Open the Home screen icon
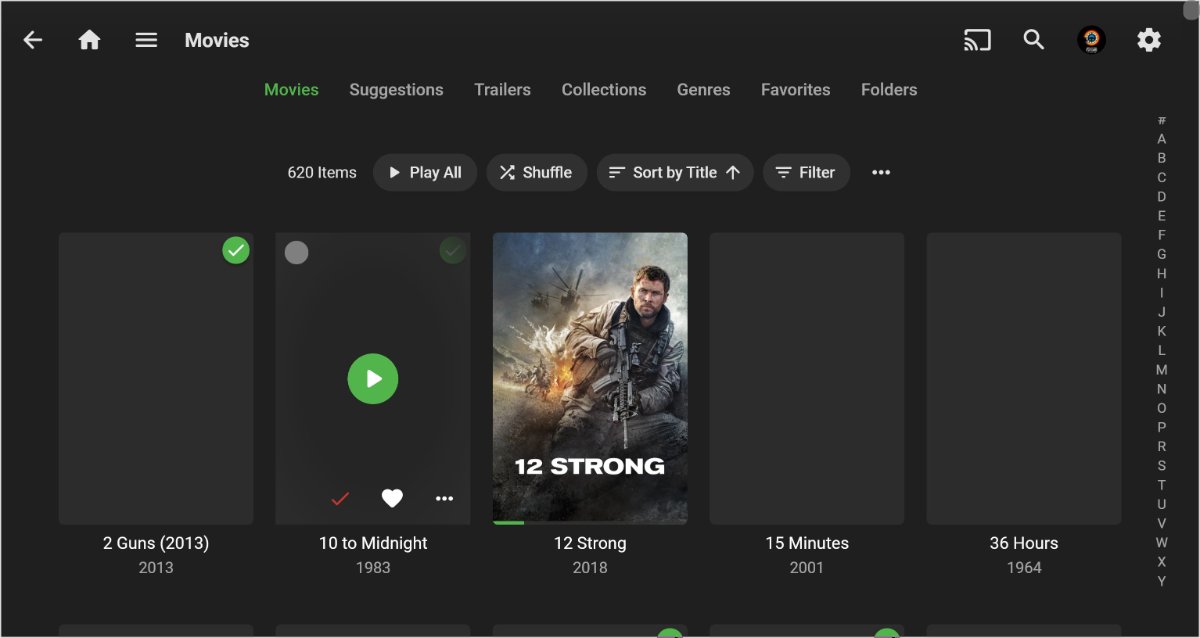This screenshot has width=1200, height=638. click(x=90, y=40)
